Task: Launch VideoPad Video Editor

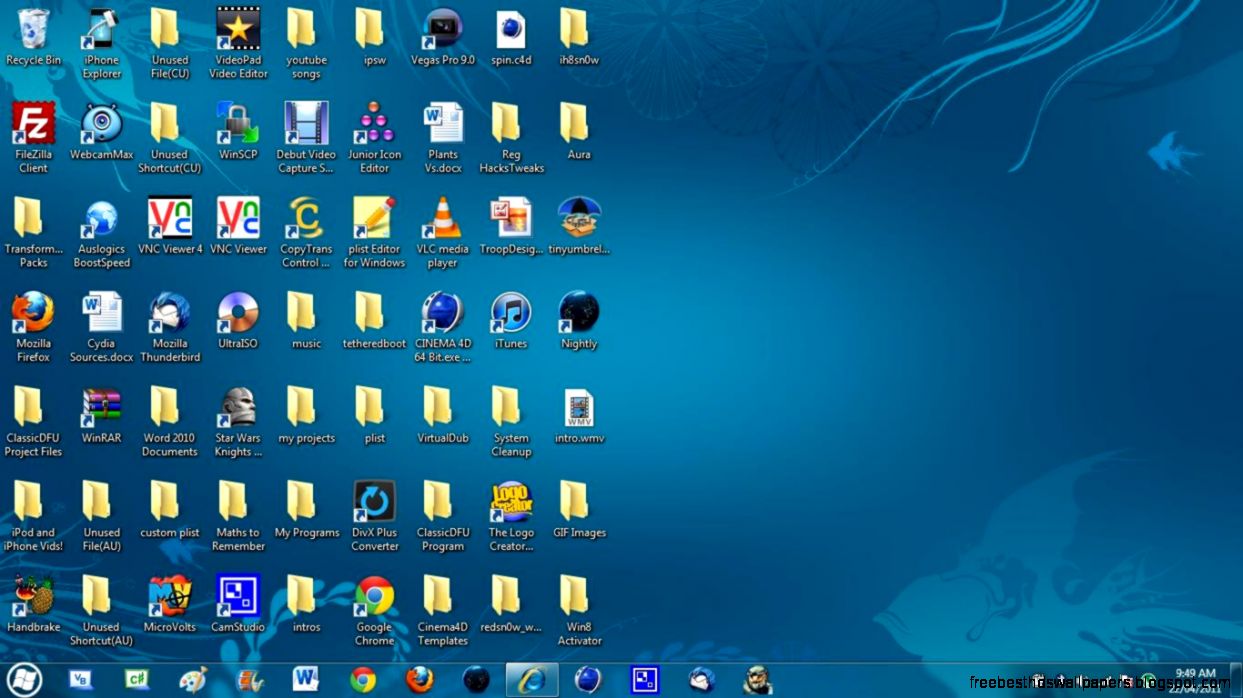Action: 238,44
